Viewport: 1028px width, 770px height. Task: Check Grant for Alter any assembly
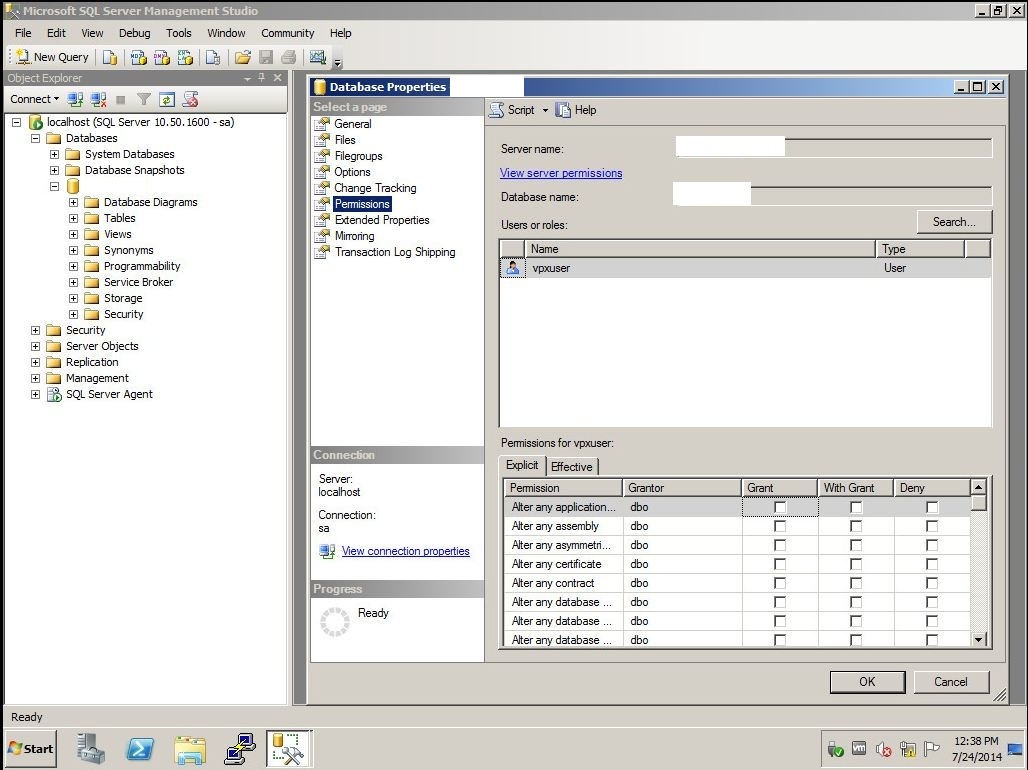click(780, 526)
